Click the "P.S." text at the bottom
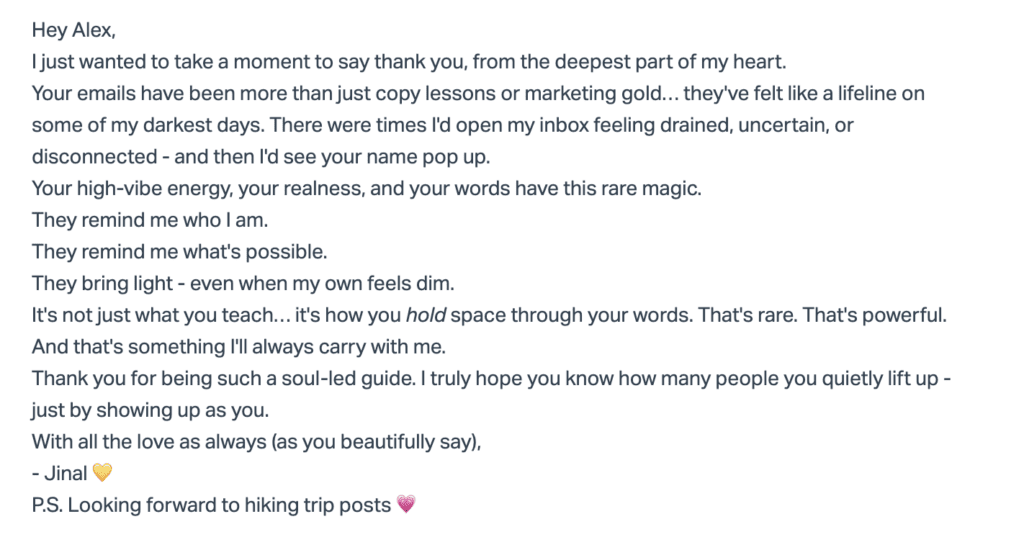This screenshot has height=537, width=1024. 51,505
